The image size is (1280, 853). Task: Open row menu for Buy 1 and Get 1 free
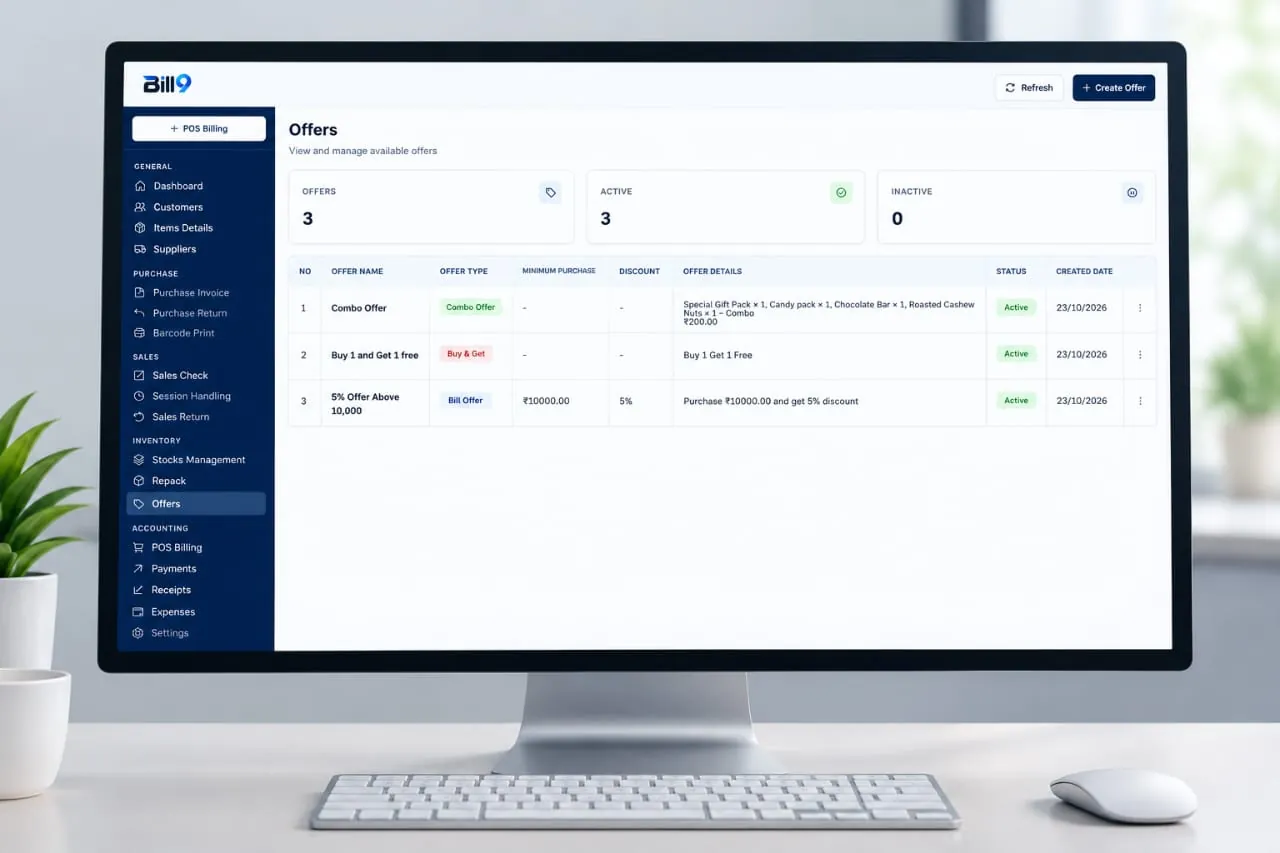coord(1140,354)
